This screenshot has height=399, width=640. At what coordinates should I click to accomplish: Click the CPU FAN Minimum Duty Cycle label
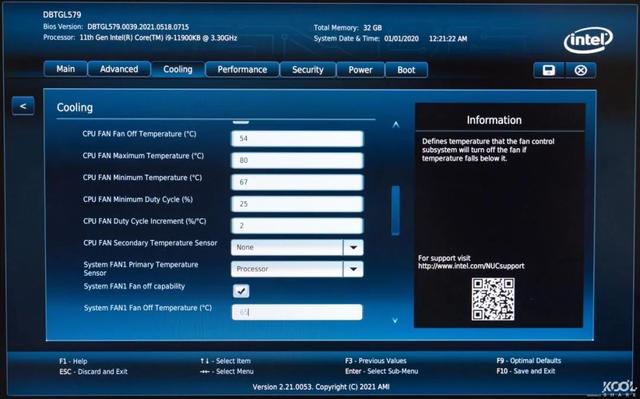[x=138, y=200]
